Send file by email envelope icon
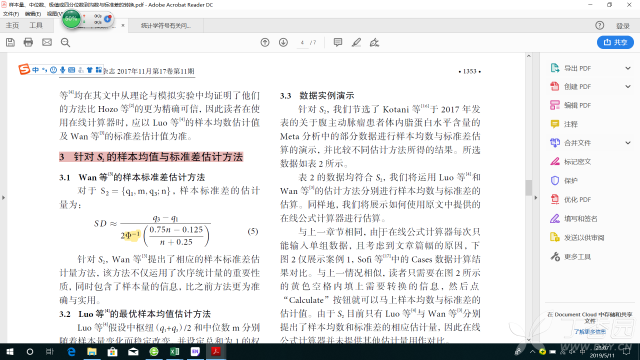This screenshot has width=640, height=360. click(x=47, y=42)
